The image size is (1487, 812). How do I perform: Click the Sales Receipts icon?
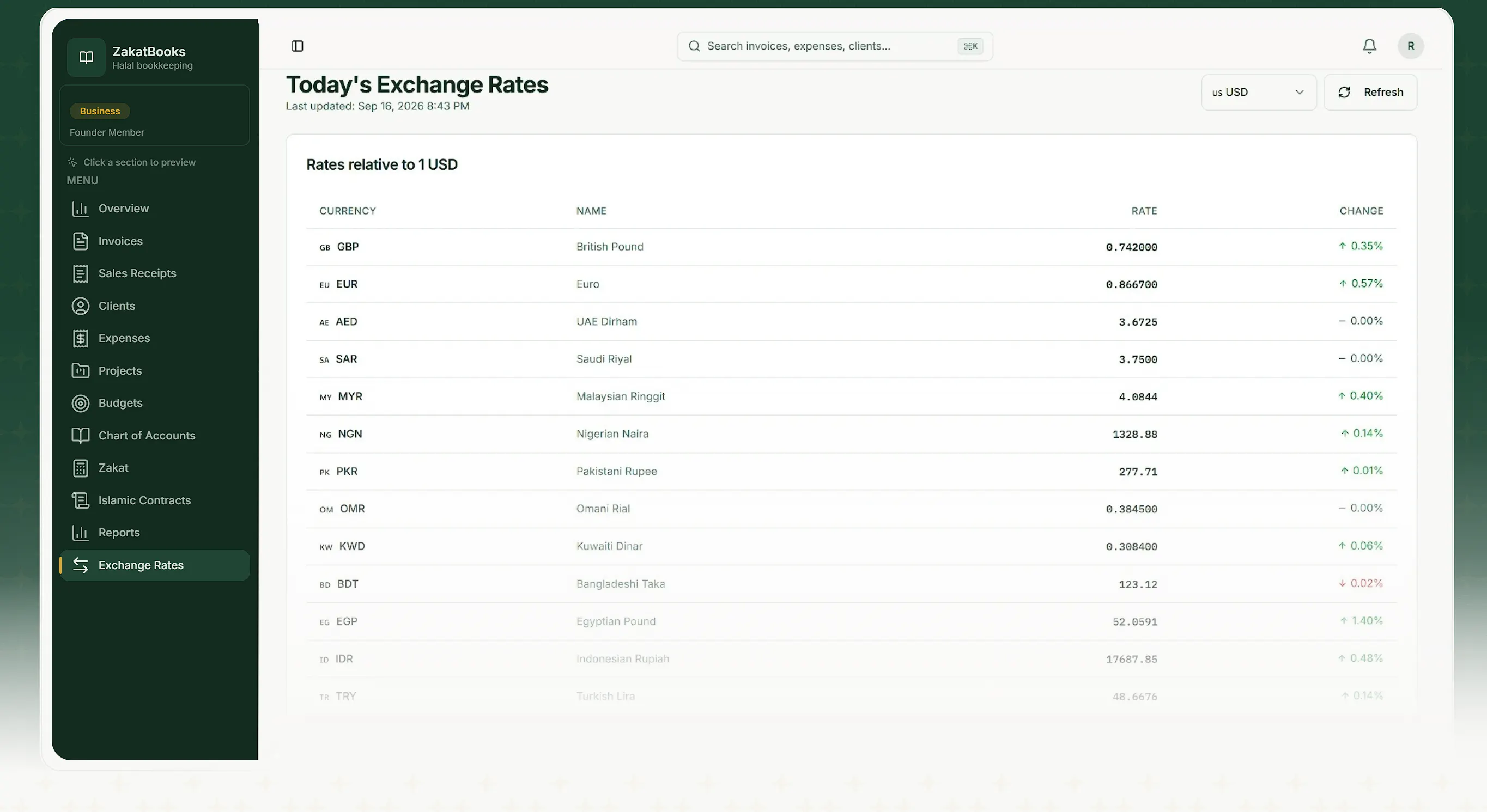pyautogui.click(x=80, y=273)
